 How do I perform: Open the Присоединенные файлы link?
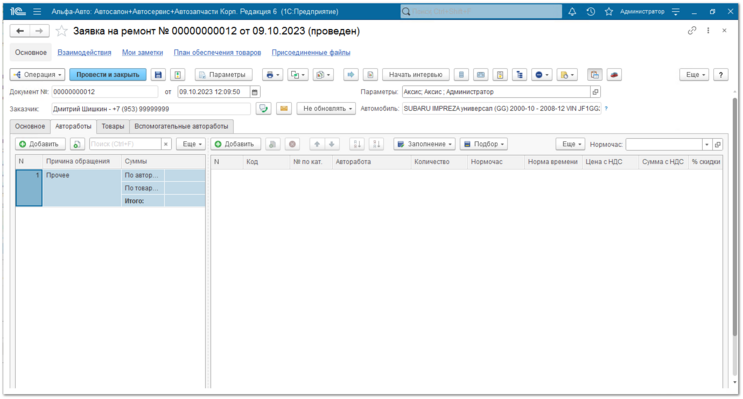(x=311, y=53)
